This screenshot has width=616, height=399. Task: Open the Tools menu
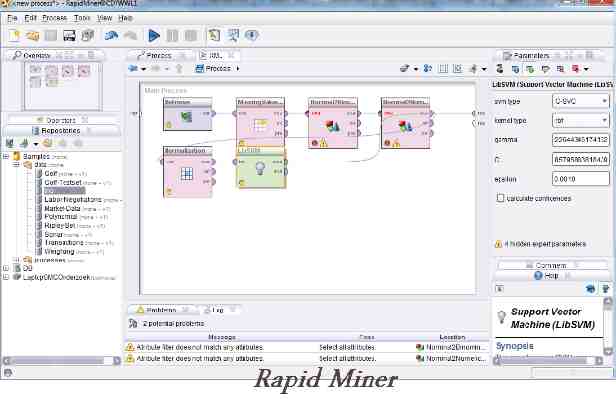tap(82, 18)
